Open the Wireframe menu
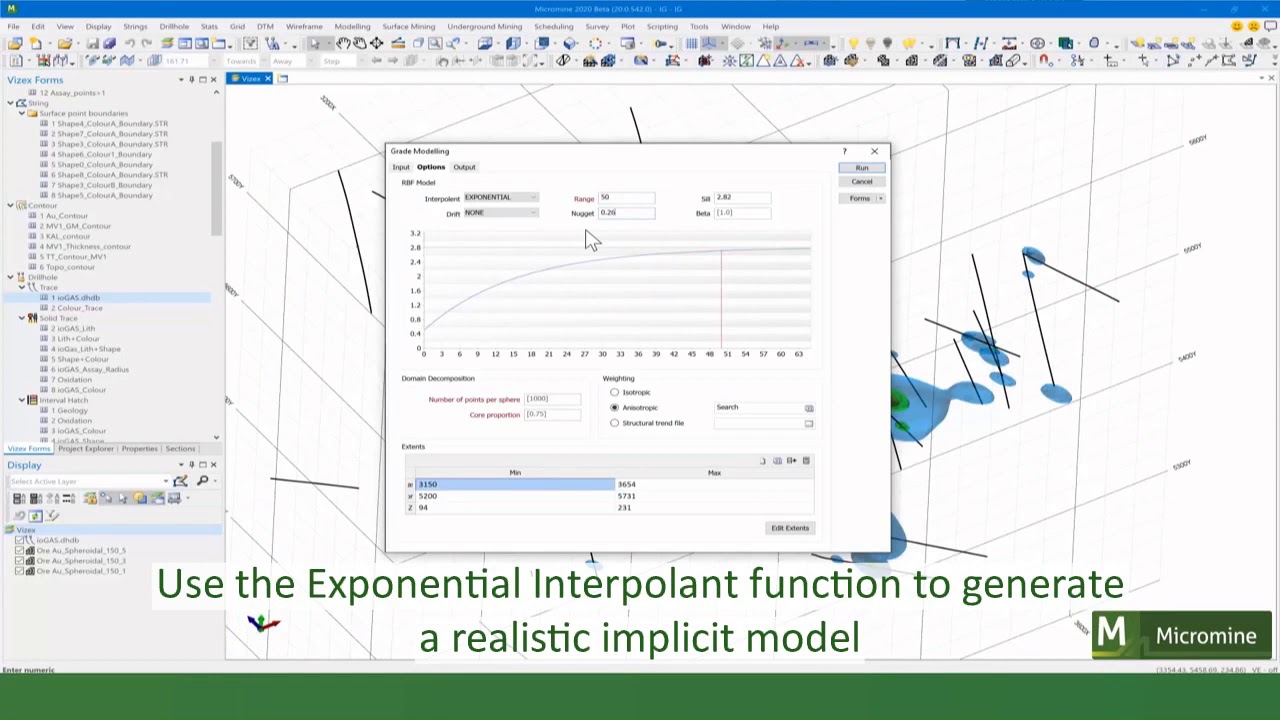Image resolution: width=1280 pixels, height=720 pixels. (x=304, y=26)
